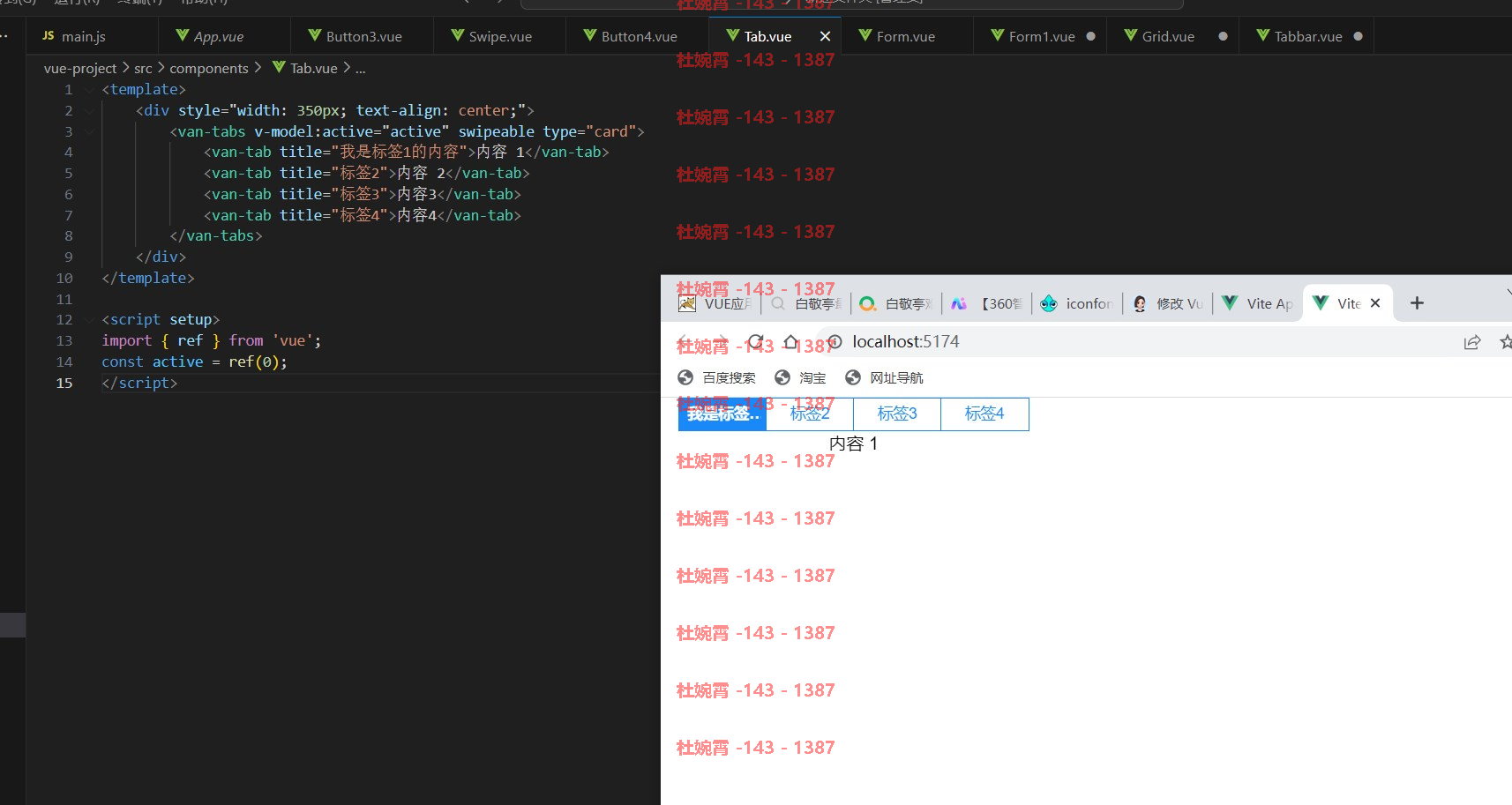Click the closing </script> tag line

[139, 383]
